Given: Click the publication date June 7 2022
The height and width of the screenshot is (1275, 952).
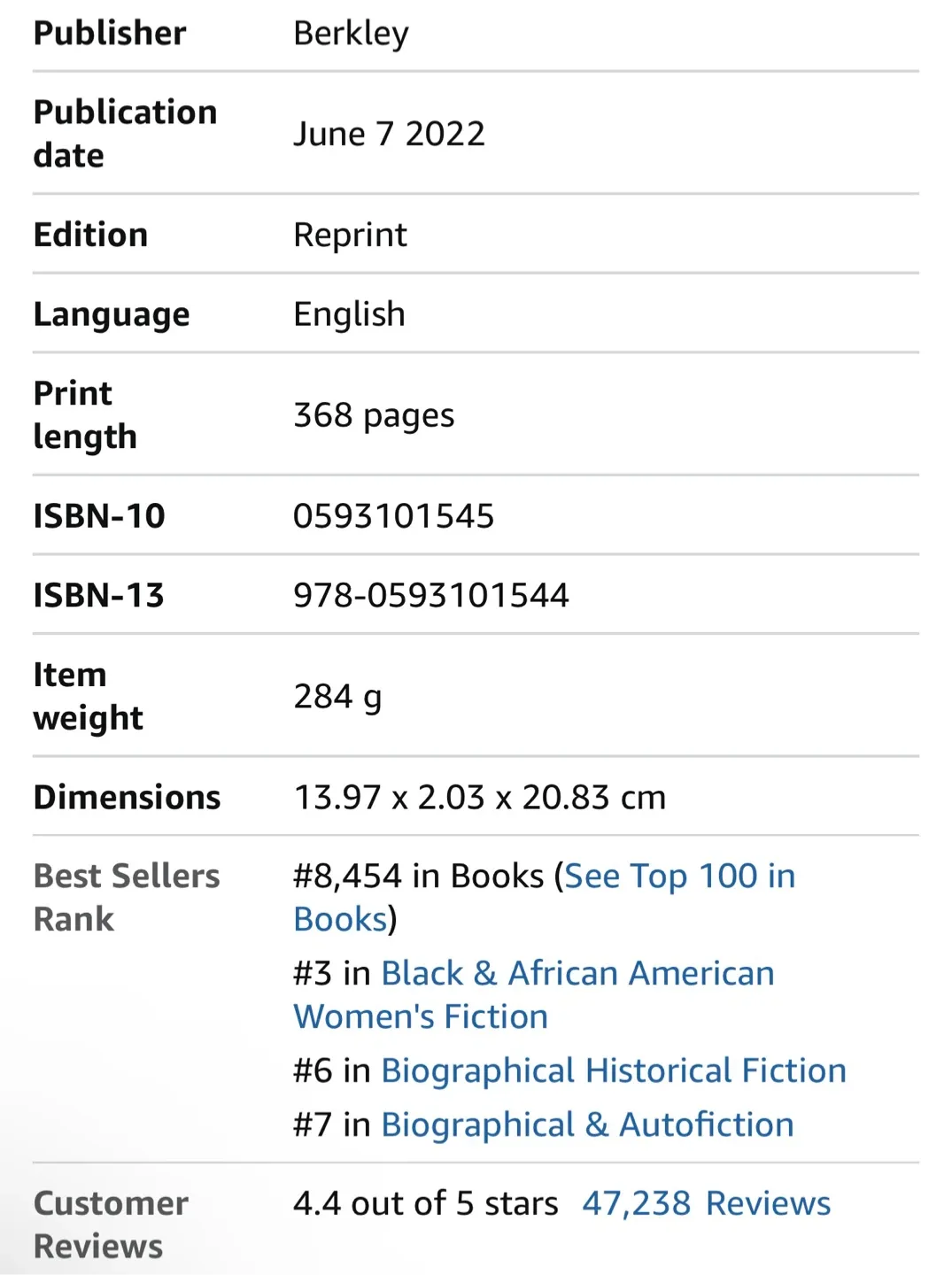Looking at the screenshot, I should pyautogui.click(x=389, y=133).
